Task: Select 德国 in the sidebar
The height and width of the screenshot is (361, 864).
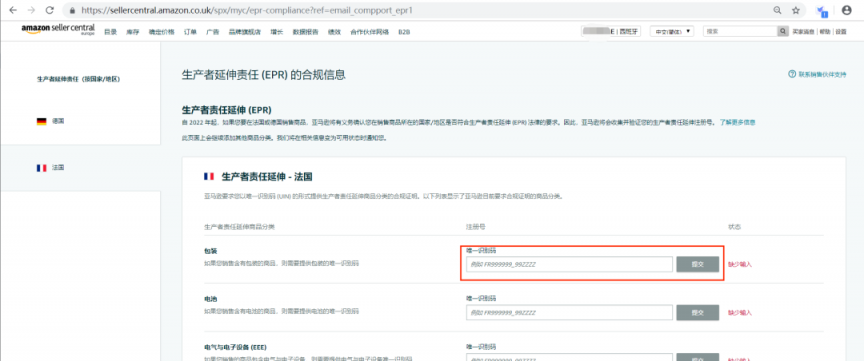Action: [58, 121]
